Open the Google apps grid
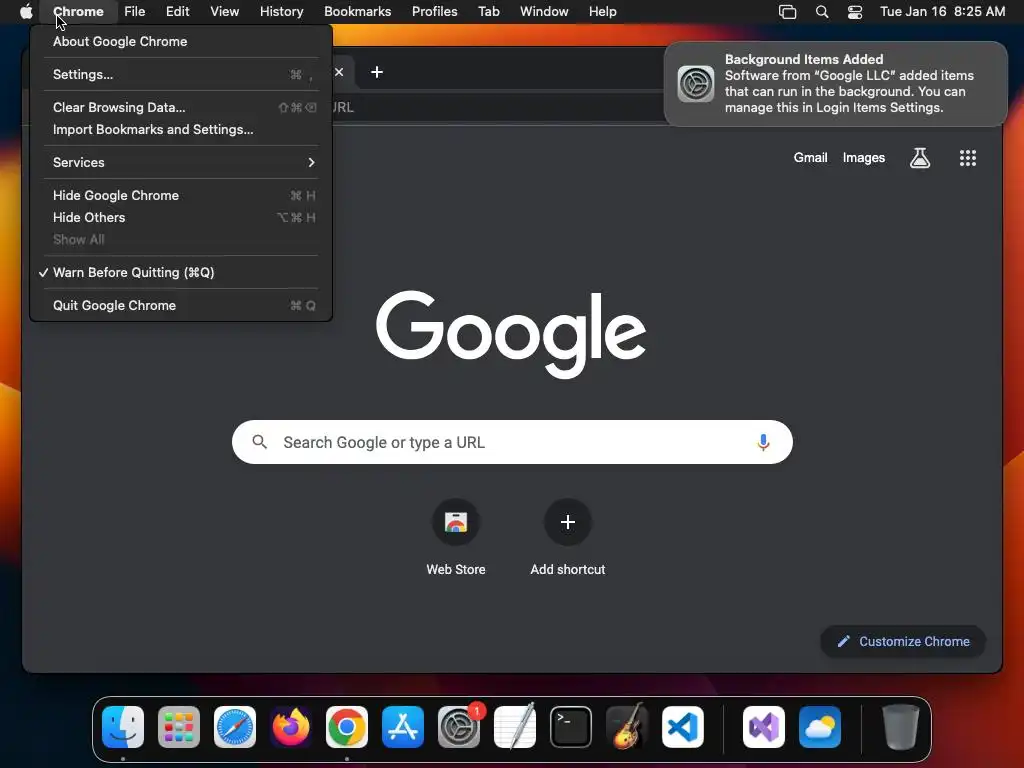 pyautogui.click(x=967, y=157)
